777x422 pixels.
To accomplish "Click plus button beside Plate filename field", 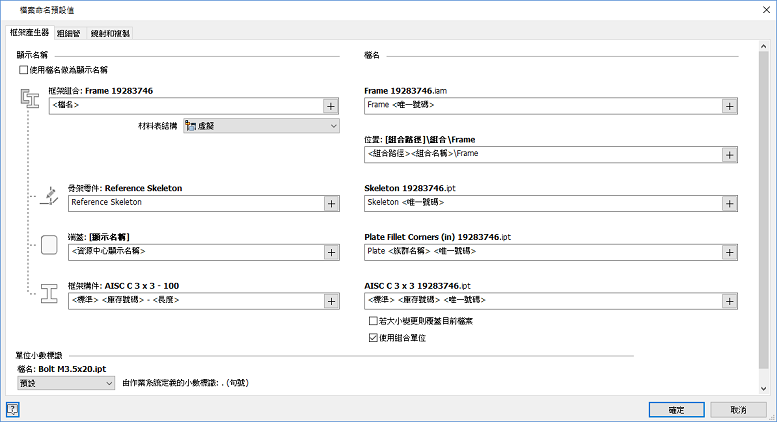I will [x=729, y=252].
